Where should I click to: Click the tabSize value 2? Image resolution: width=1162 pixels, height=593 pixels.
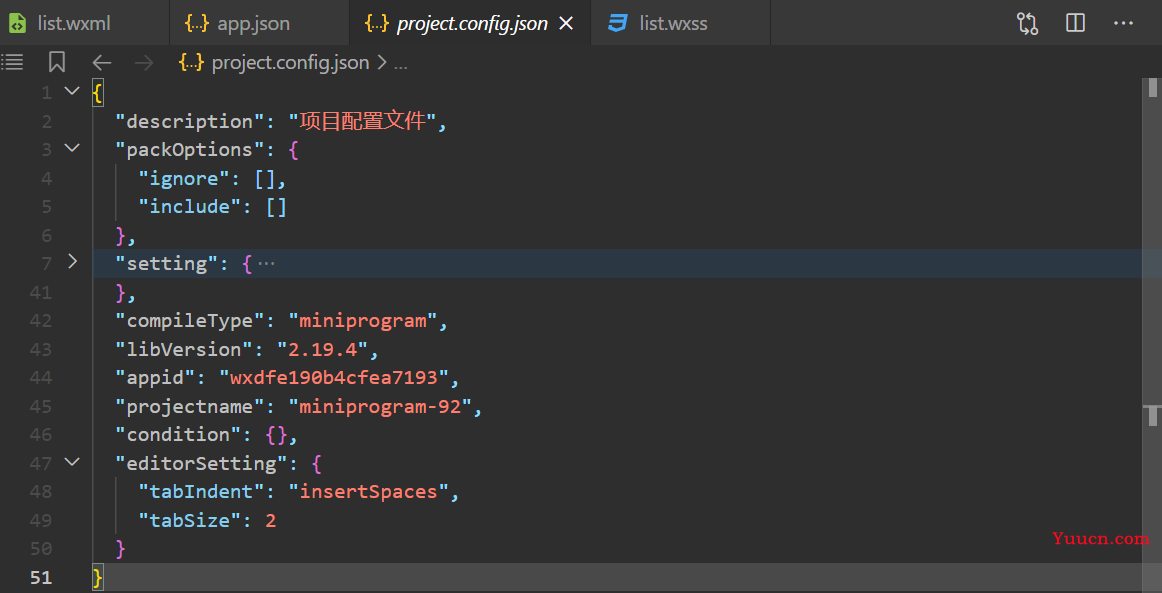point(270,520)
